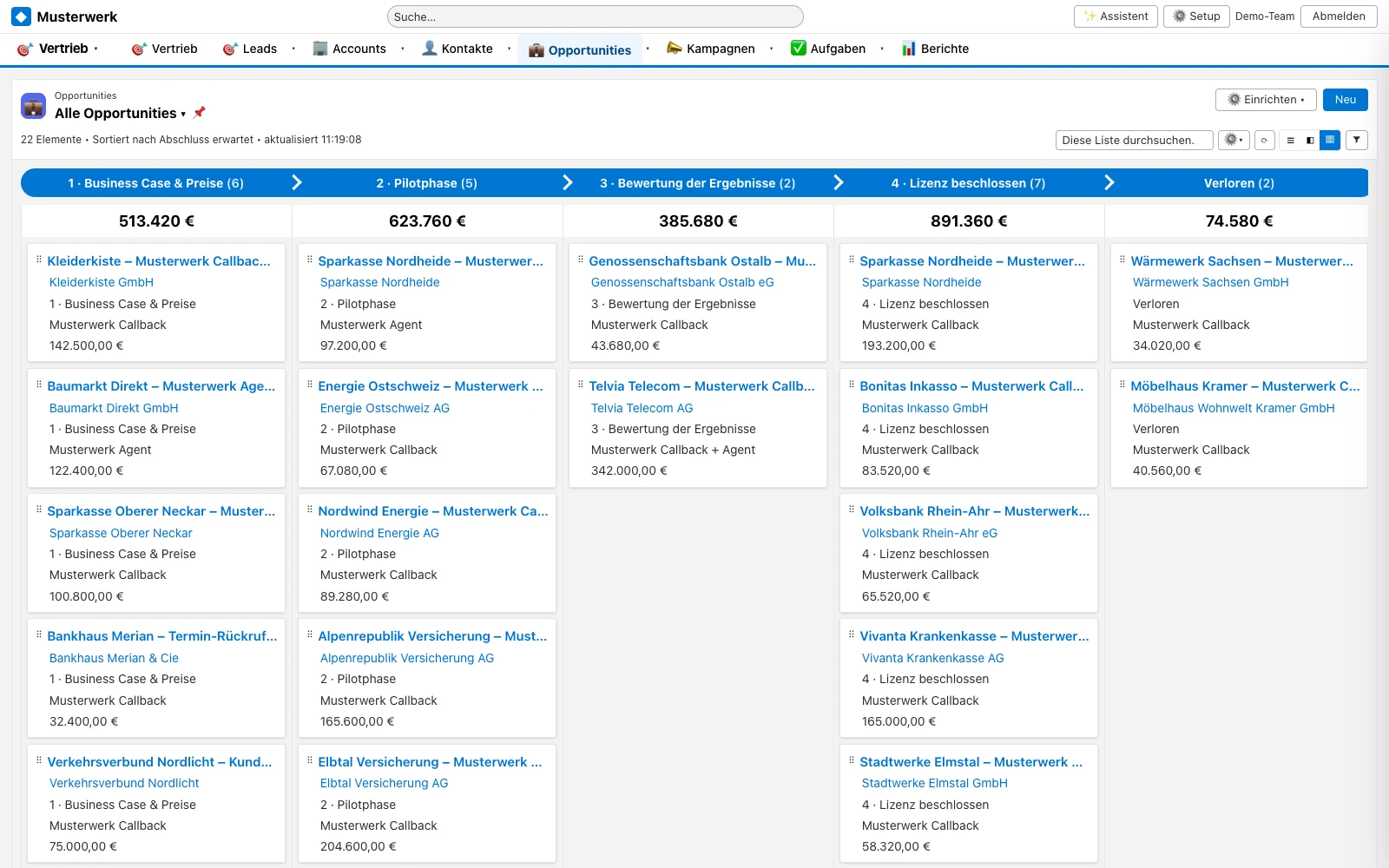Click the Musterwerk logo icon
Viewport: 1389px width, 868px height.
(x=21, y=16)
